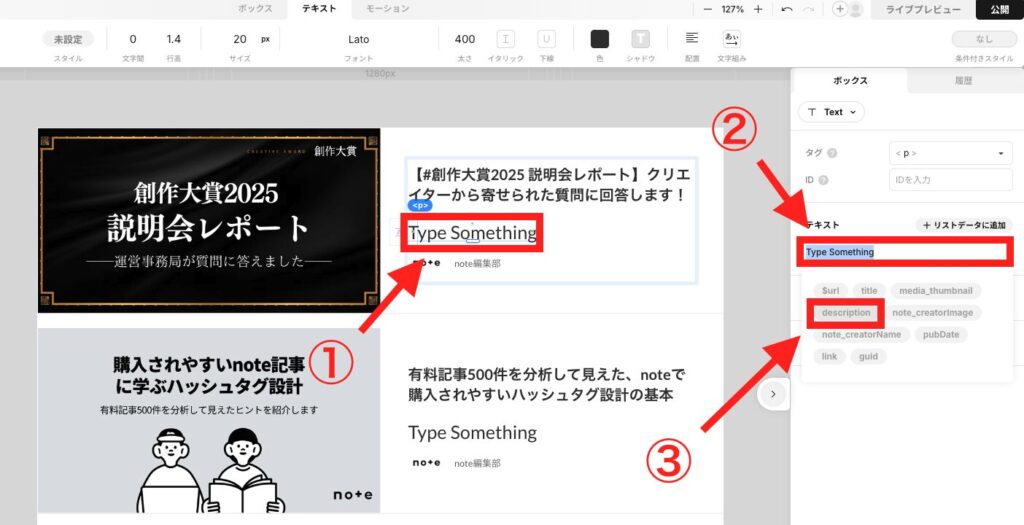Click the px unit next to size
This screenshot has height=525, width=1024.
(x=265, y=39)
